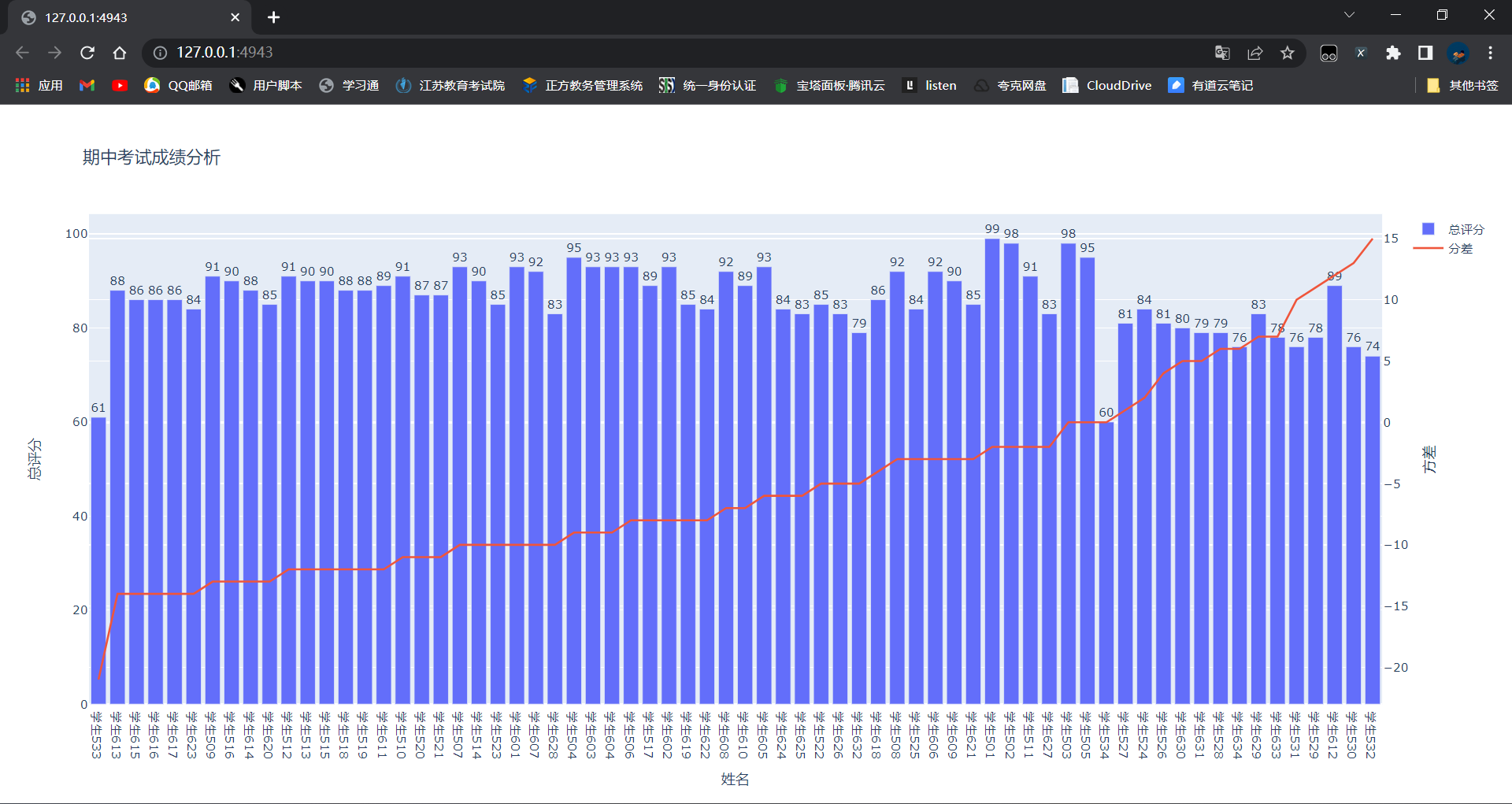Open the X-shaped extension icon in the toolbar
Screen dimensions: 1512x804
pyautogui.click(x=1361, y=53)
